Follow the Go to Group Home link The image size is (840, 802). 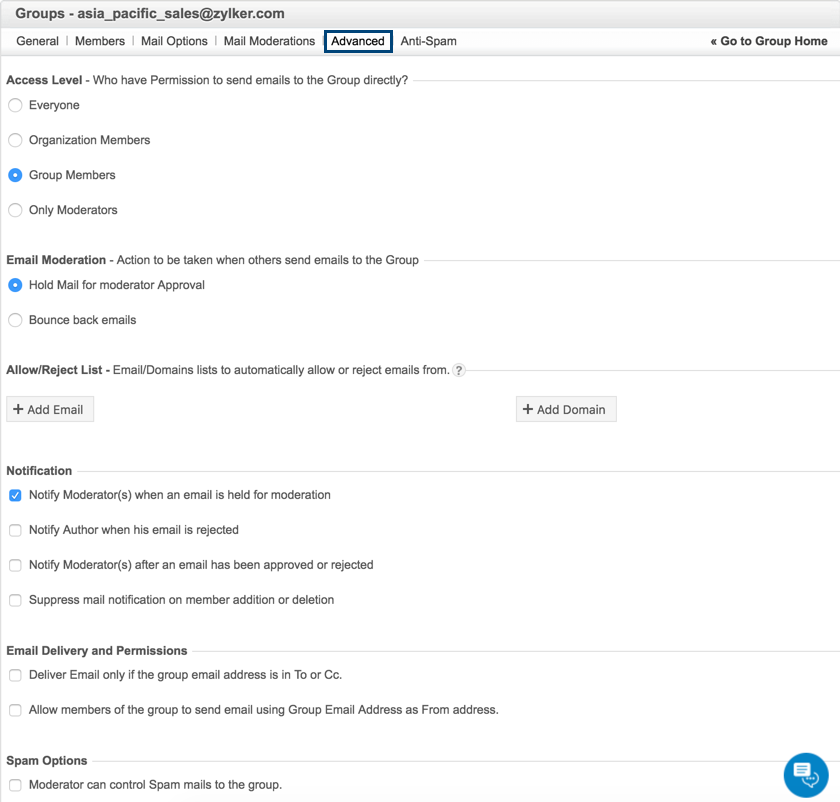tap(769, 41)
